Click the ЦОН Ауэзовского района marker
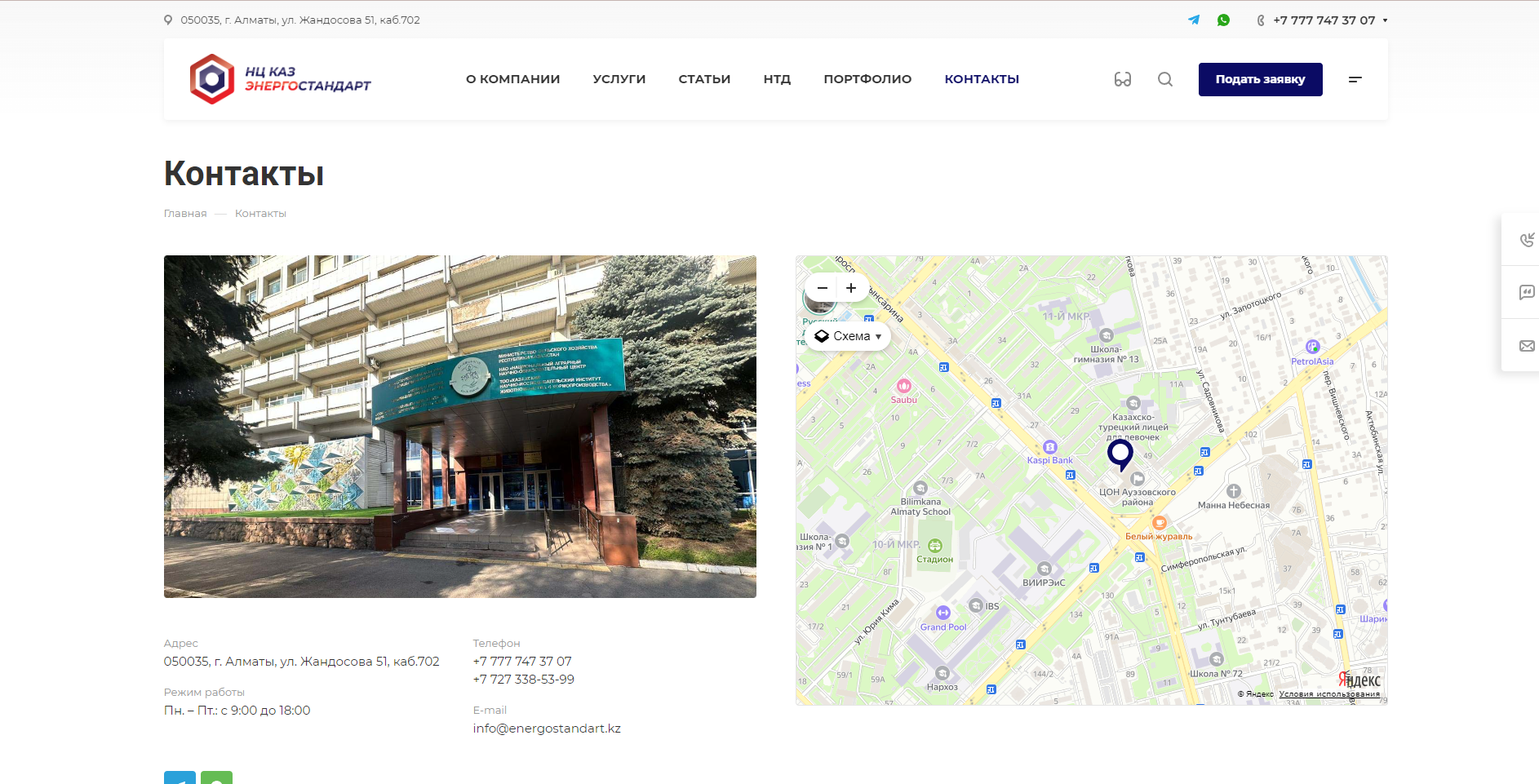This screenshot has width=1539, height=784. pos(1138,479)
